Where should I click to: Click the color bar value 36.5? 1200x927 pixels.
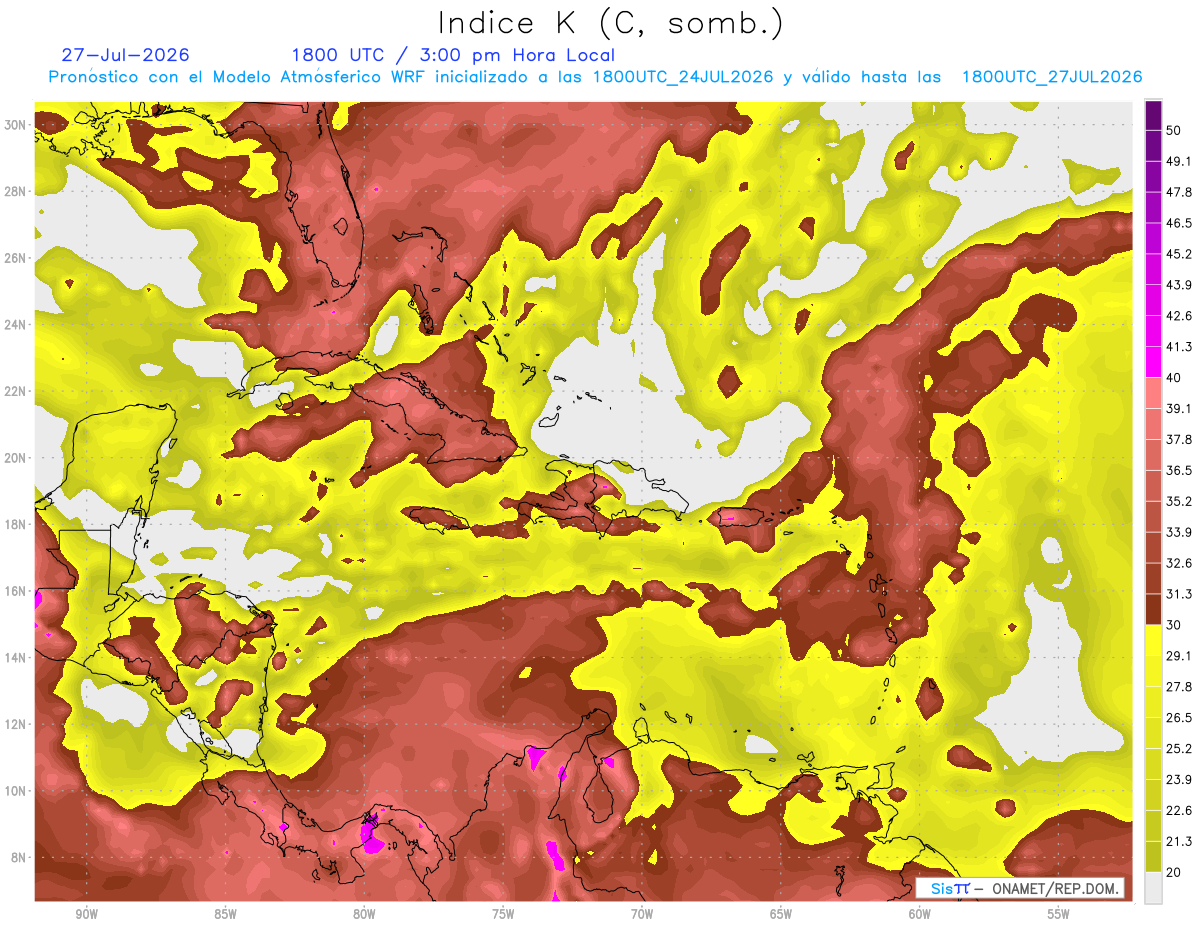click(x=1180, y=470)
